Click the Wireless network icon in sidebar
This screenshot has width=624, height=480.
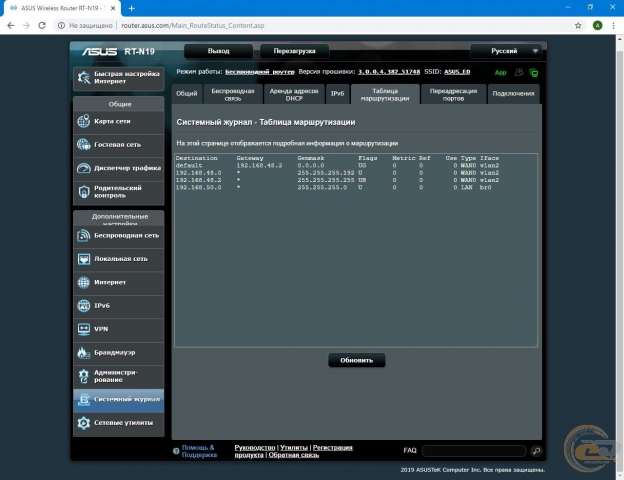[84, 235]
